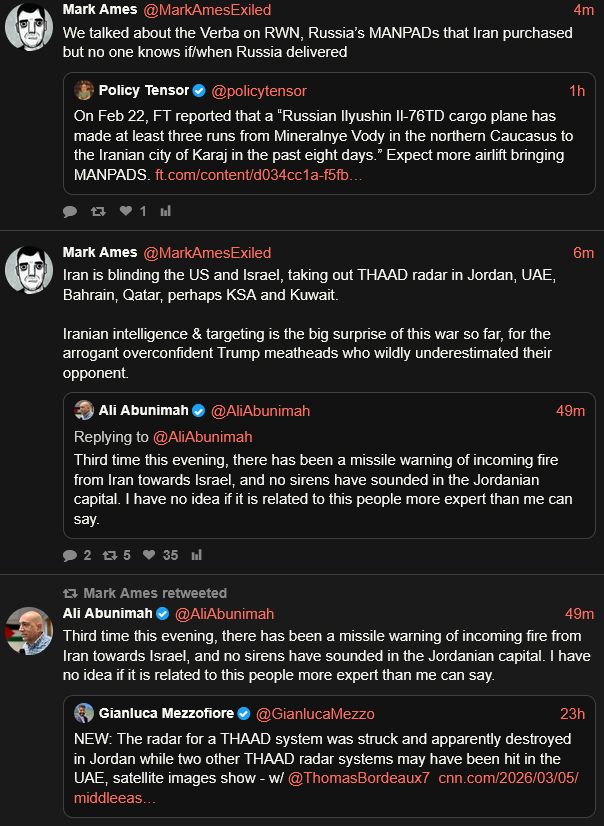Image resolution: width=604 pixels, height=826 pixels.
Task: Open the 23h timestamp on Gianluca's quoted tweet
Action: point(572,713)
